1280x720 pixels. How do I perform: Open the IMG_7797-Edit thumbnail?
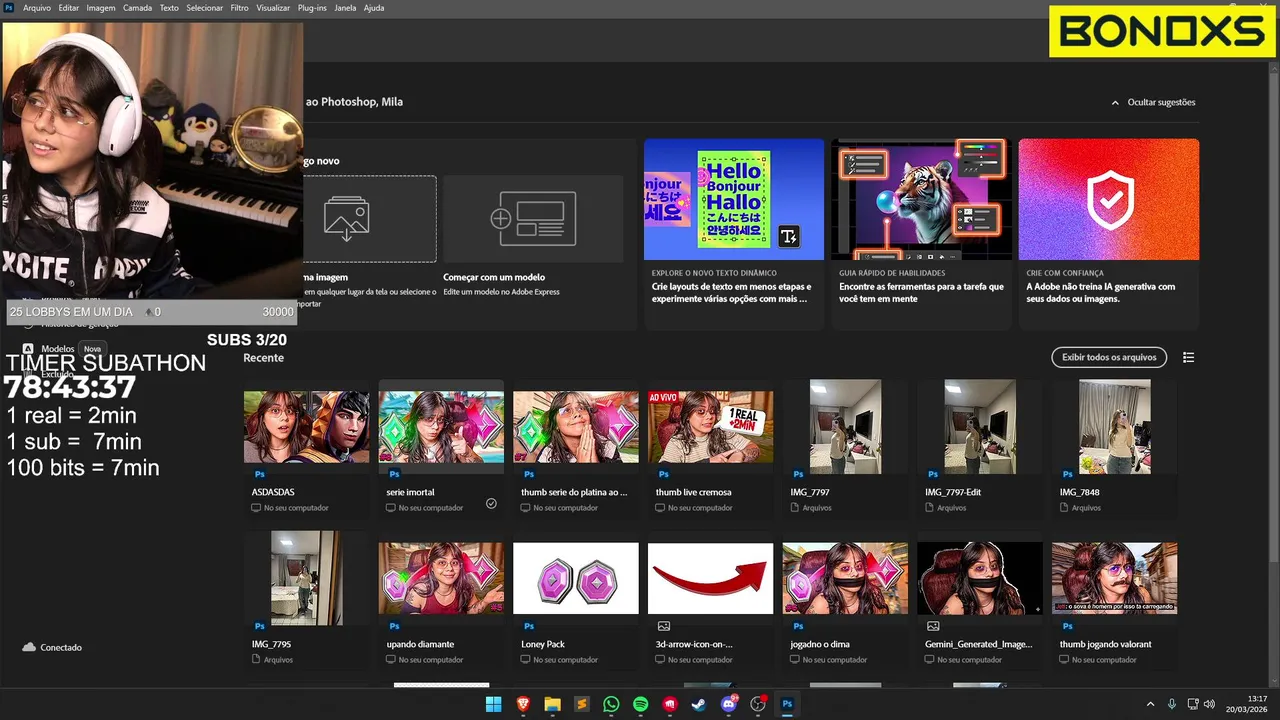pos(980,426)
